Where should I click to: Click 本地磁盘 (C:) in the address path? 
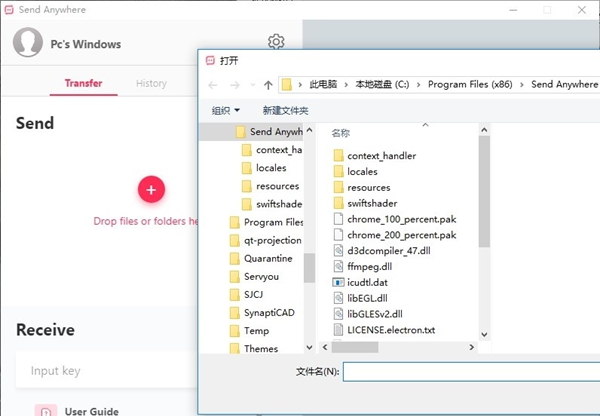point(382,84)
